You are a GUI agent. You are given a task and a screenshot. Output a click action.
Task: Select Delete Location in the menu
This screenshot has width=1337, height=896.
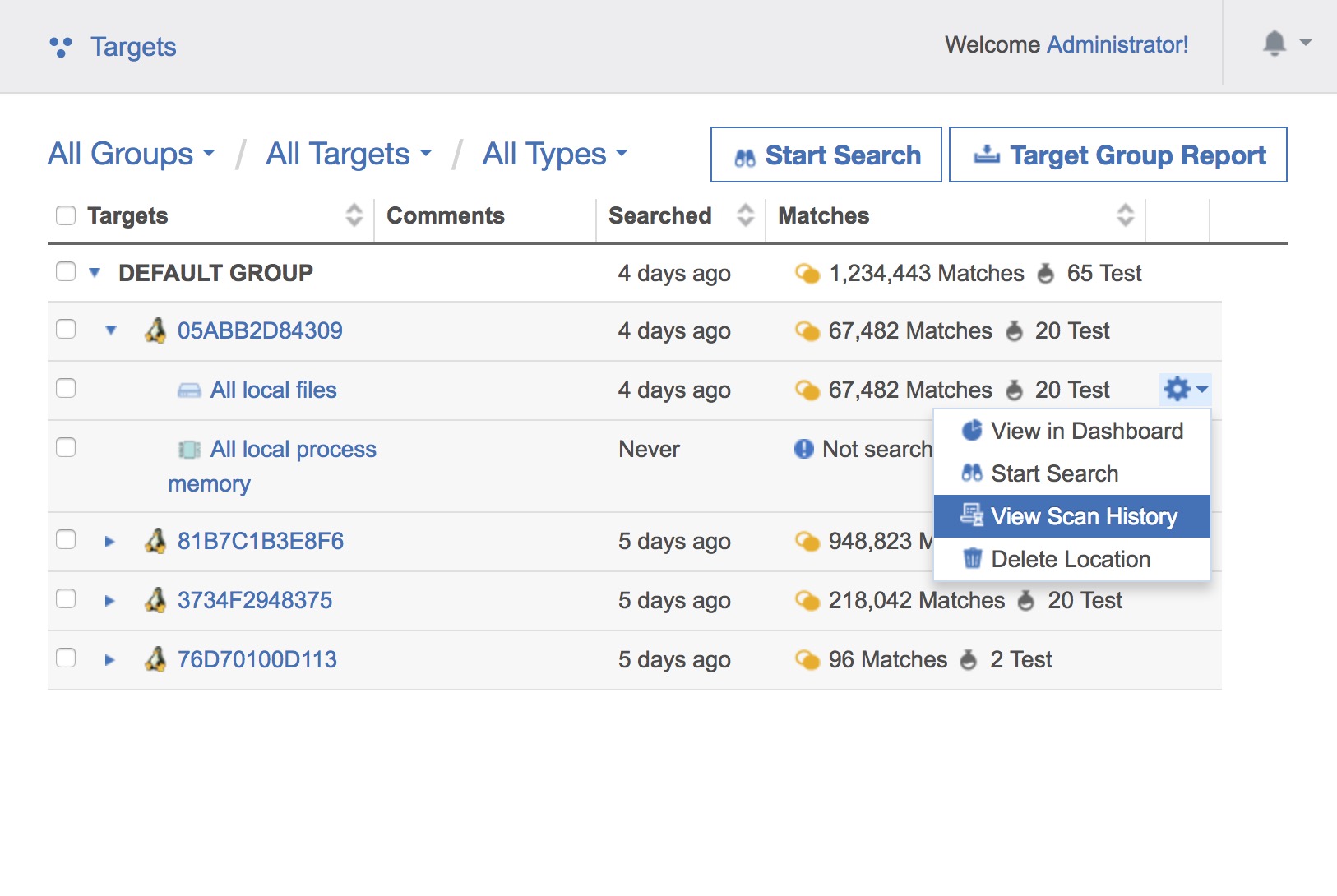(x=1070, y=559)
